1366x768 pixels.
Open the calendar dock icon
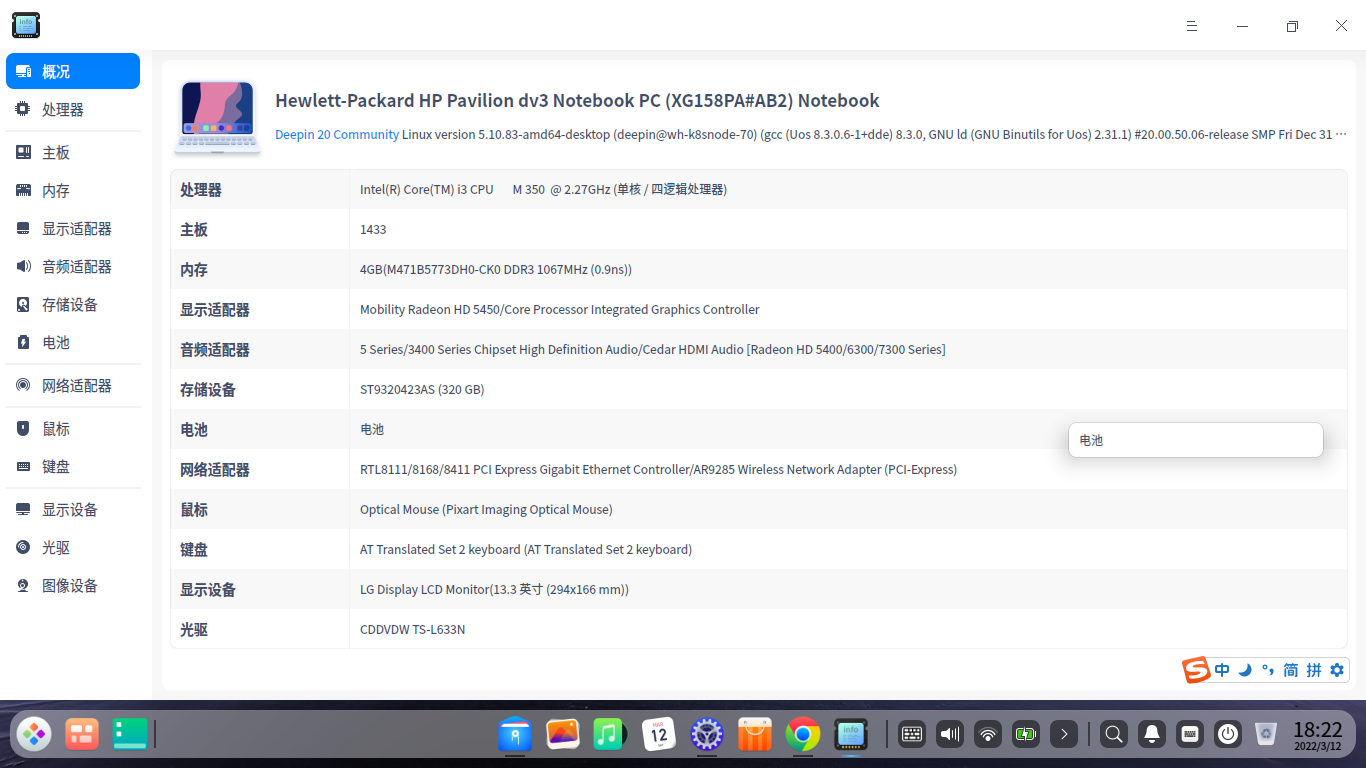tap(659, 735)
